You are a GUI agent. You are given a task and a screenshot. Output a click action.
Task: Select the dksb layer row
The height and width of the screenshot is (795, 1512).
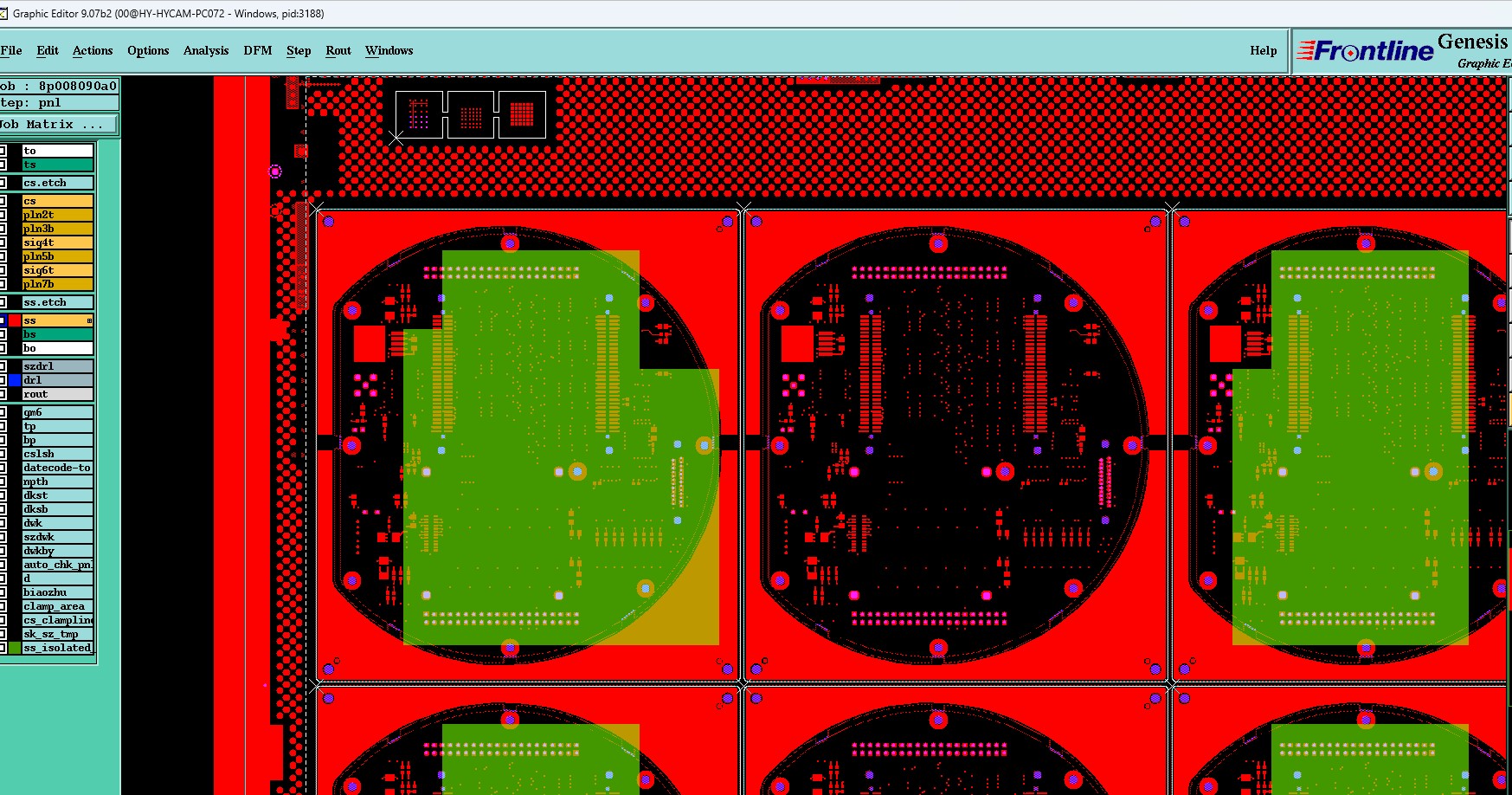pos(57,509)
